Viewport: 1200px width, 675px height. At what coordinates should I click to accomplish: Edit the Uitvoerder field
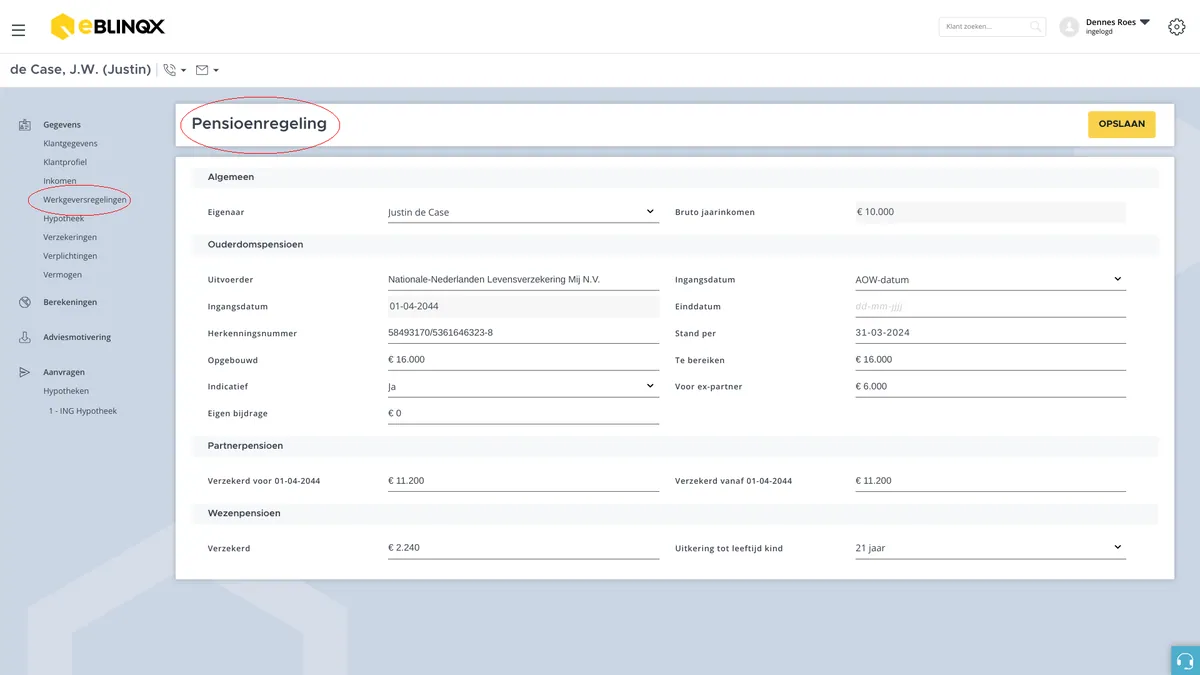523,280
